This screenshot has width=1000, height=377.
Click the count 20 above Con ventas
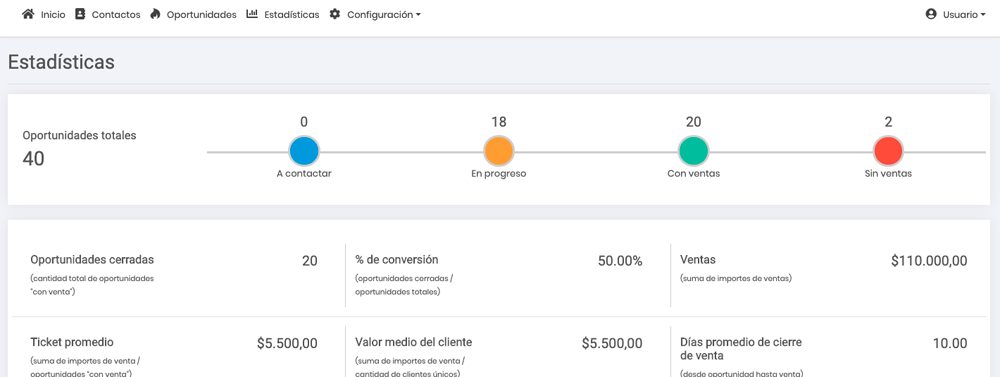coord(694,122)
